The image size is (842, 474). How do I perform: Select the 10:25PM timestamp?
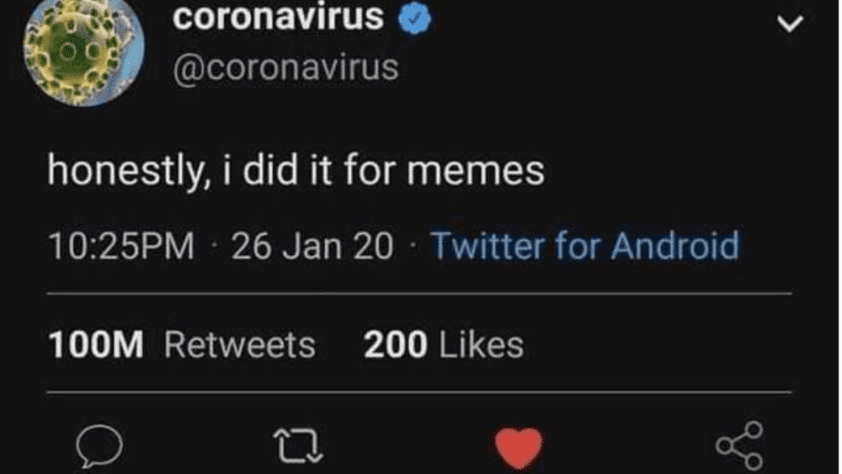[x=121, y=246]
